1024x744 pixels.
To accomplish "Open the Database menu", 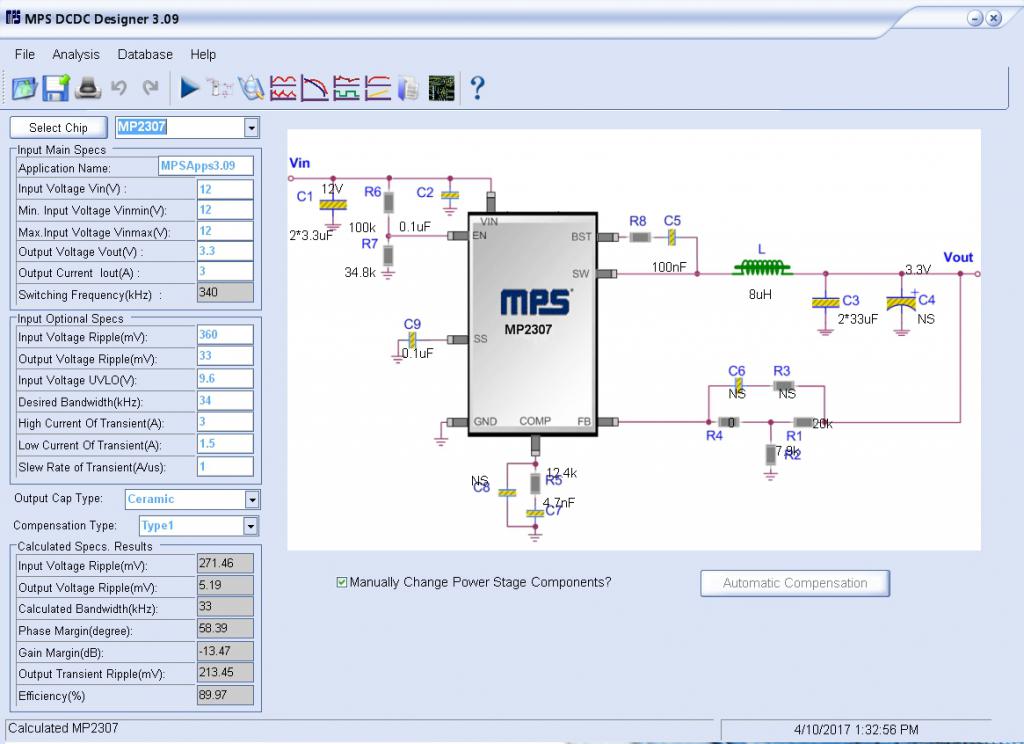I will (x=145, y=54).
